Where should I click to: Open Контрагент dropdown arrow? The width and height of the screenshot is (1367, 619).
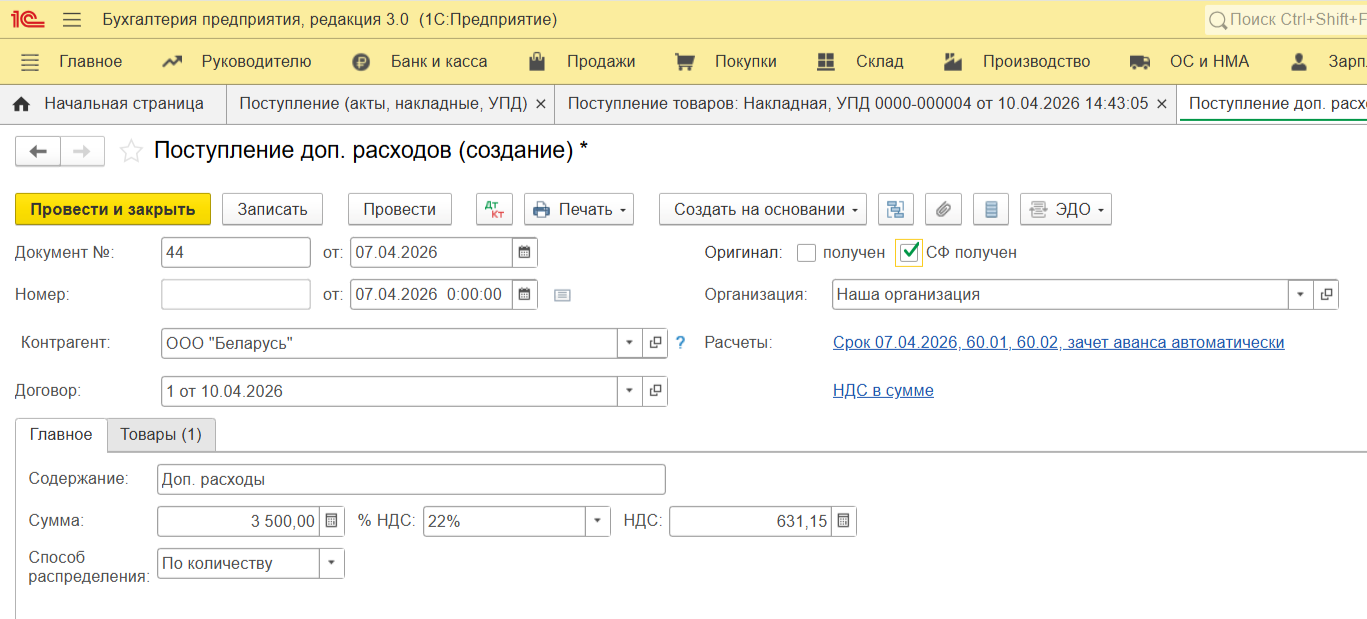[x=630, y=343]
